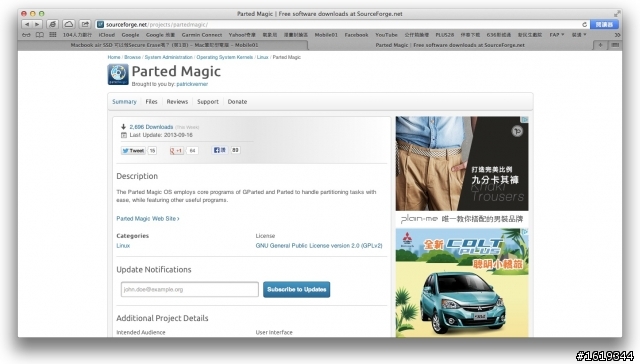Screen dimensions: 640x364
Task: Switch to the Macbook air SSD Mobile01 tab
Action: pyautogui.click(x=164, y=45)
